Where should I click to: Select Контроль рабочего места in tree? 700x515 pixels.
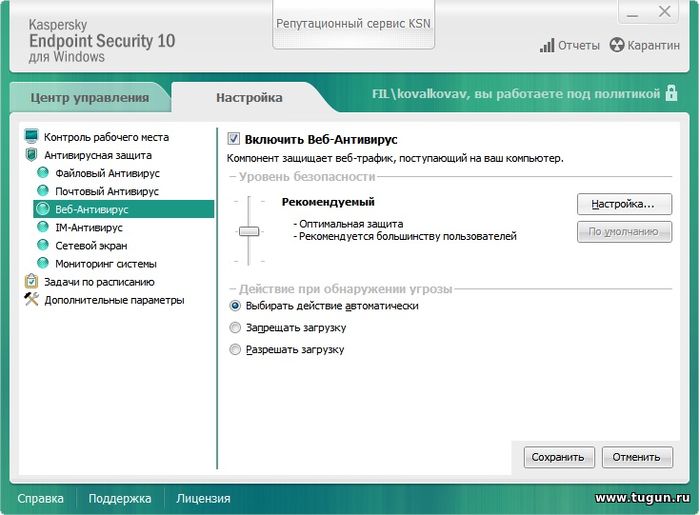pos(106,137)
